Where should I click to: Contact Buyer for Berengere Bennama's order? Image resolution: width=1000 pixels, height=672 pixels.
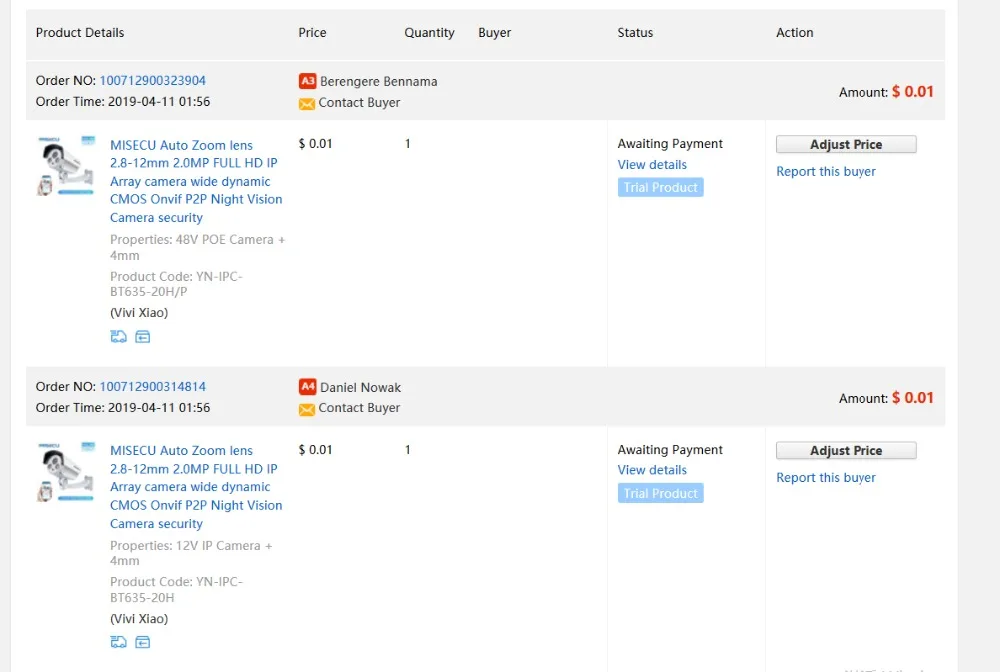359,103
